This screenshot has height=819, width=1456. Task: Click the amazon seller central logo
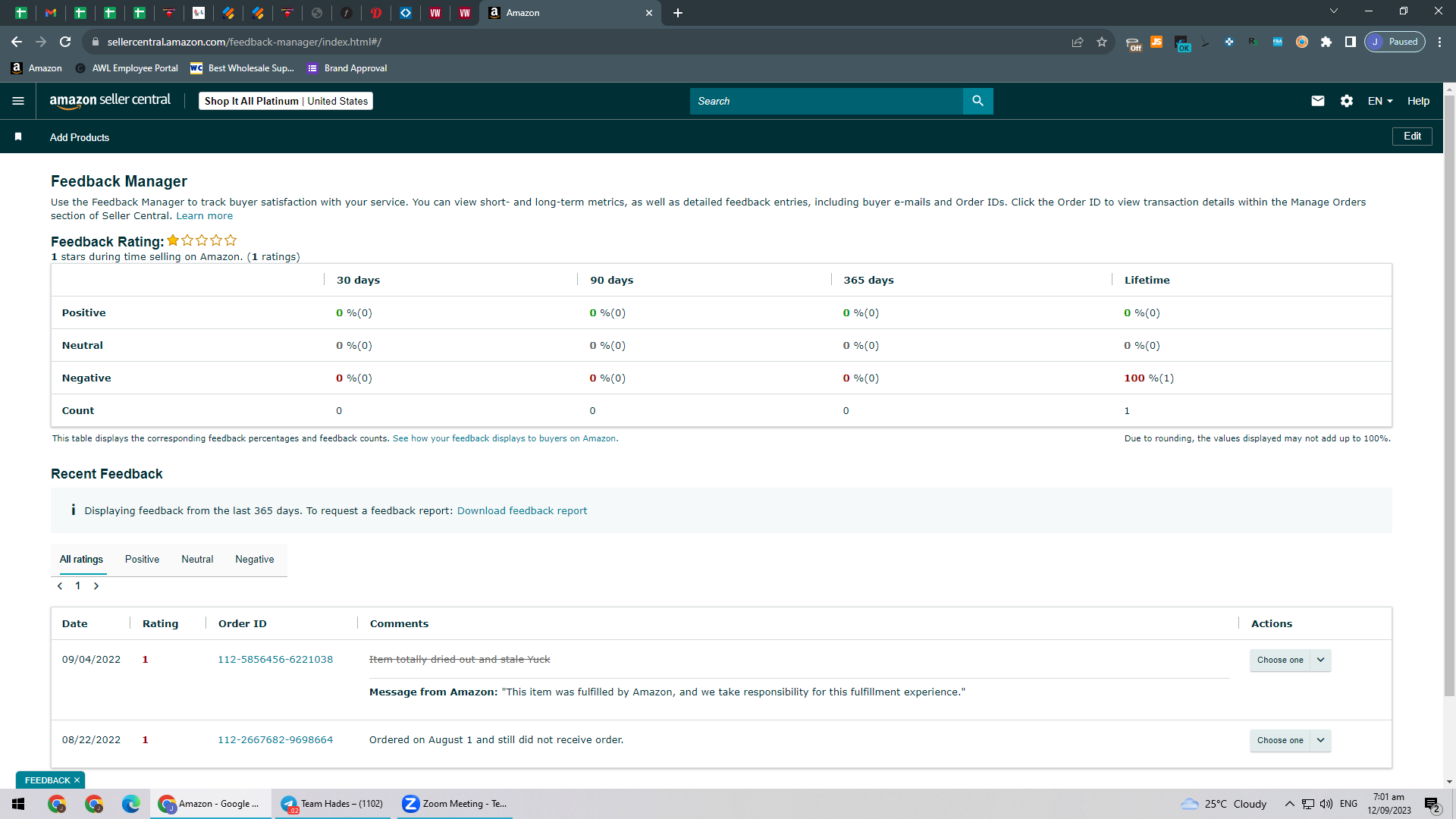[x=110, y=101]
